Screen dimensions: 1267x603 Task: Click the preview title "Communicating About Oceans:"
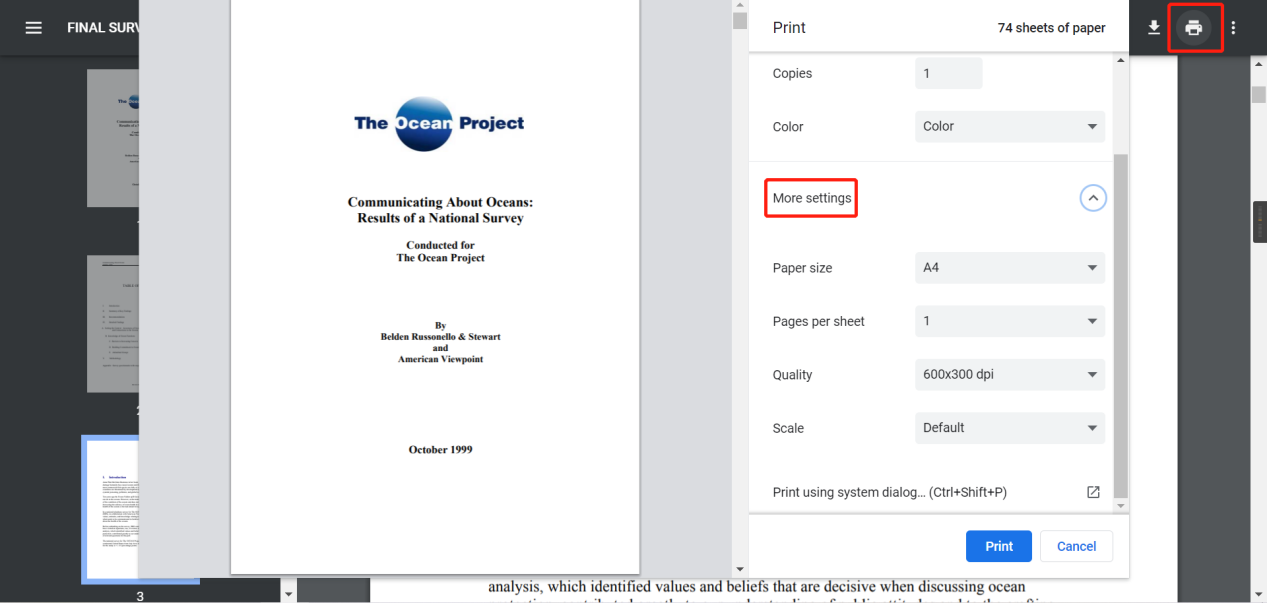(x=440, y=202)
